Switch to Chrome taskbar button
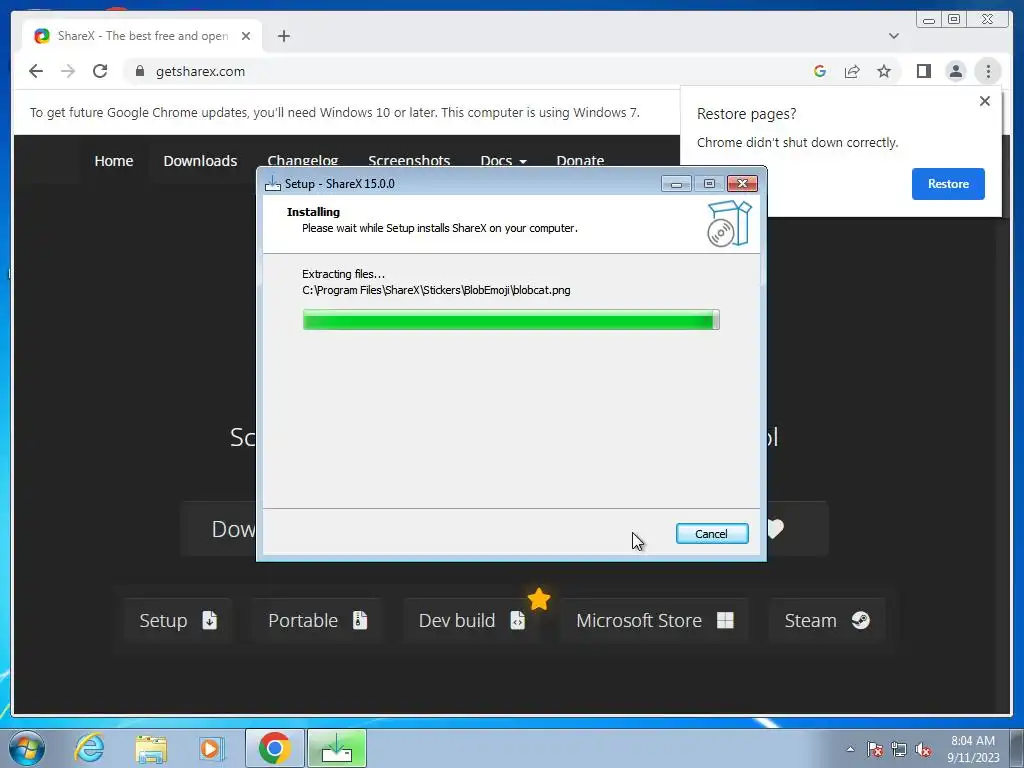The width and height of the screenshot is (1024, 768). pos(275,748)
